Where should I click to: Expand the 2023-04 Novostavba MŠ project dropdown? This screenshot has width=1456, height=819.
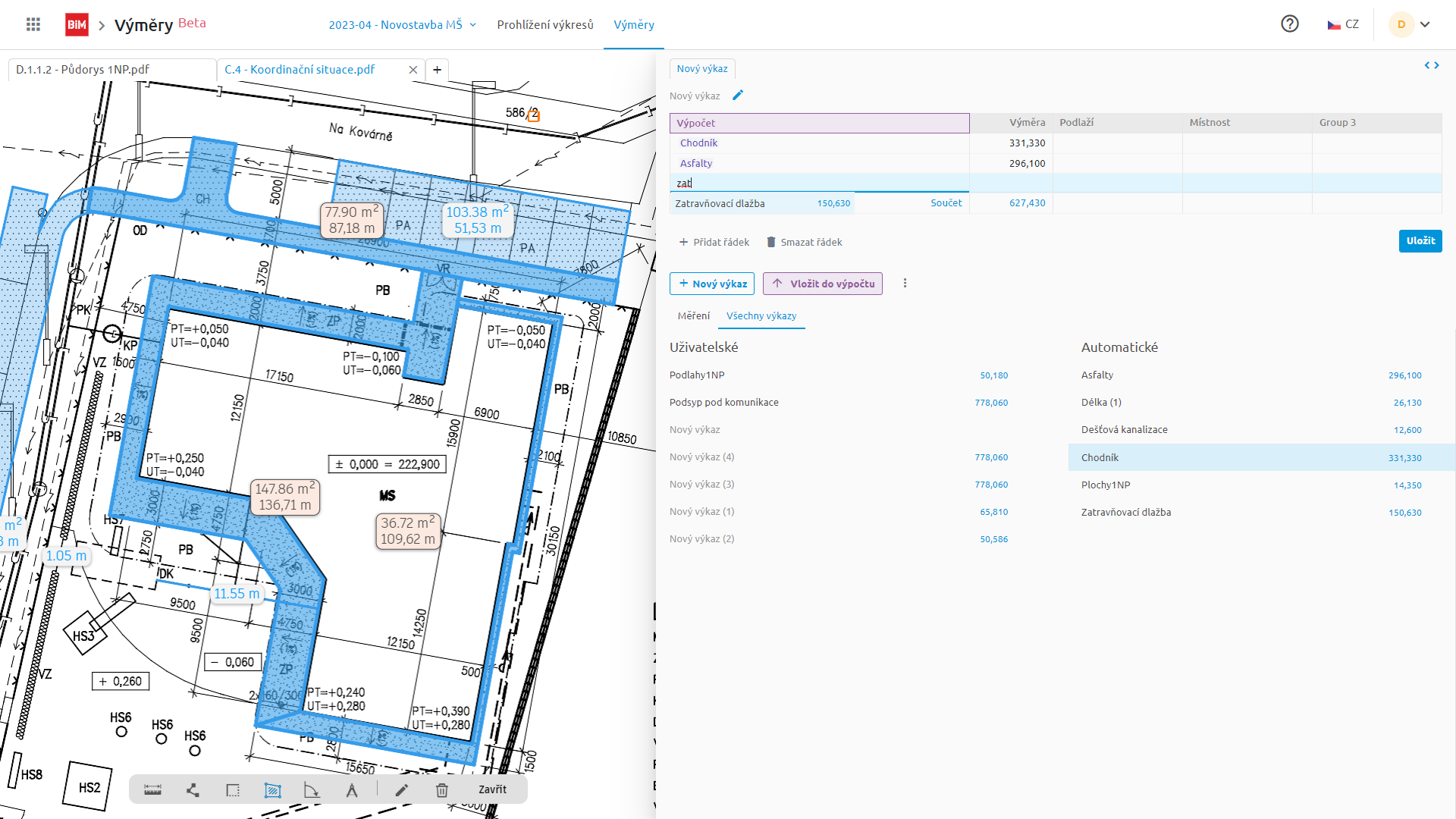[403, 25]
